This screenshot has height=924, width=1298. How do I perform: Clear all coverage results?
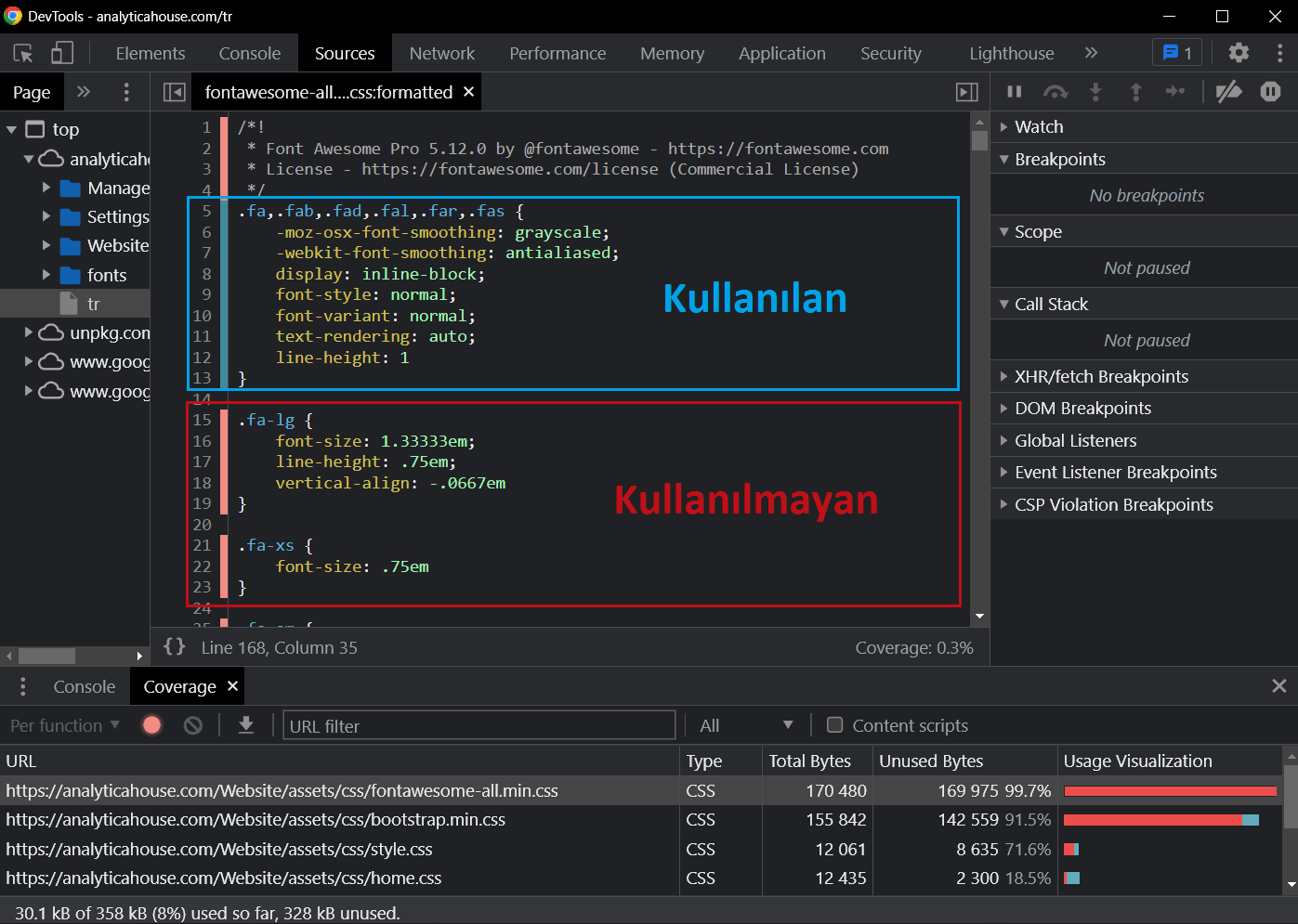[193, 725]
